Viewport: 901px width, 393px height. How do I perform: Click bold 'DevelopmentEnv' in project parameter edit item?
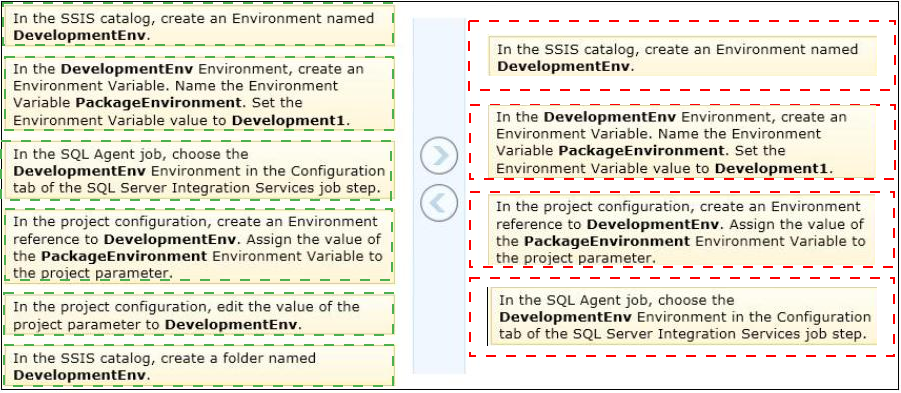point(231,325)
